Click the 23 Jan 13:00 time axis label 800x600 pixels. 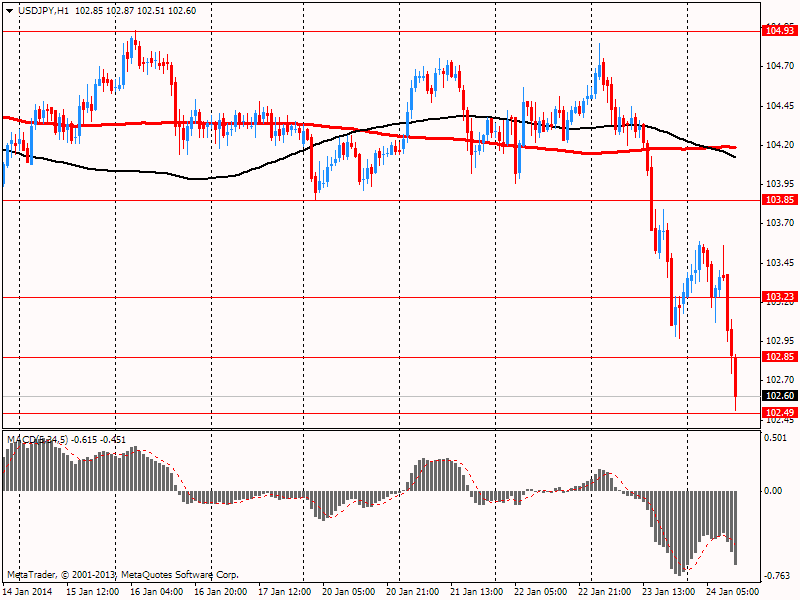click(x=668, y=591)
